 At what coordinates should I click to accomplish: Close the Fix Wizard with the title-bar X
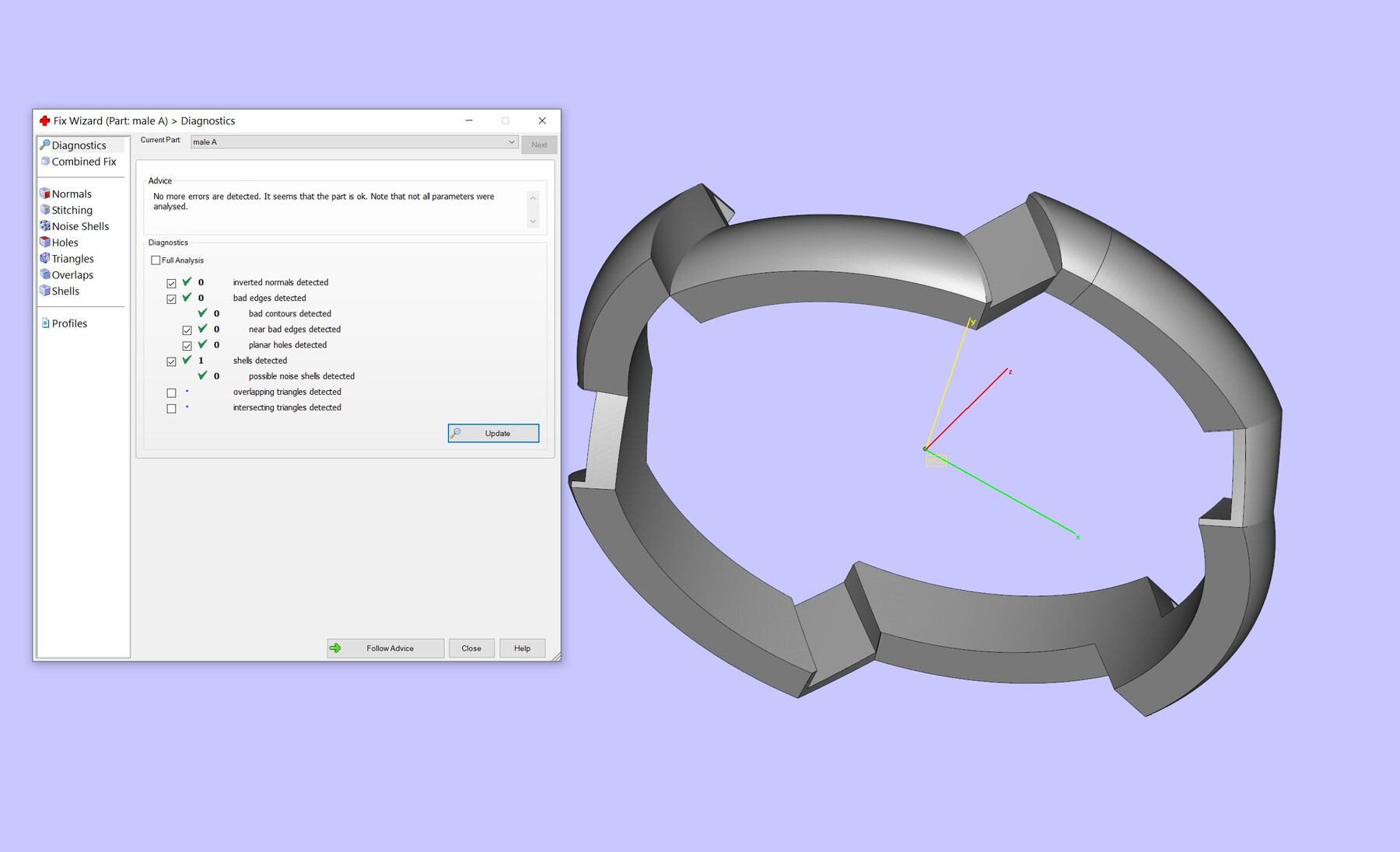pyautogui.click(x=542, y=120)
